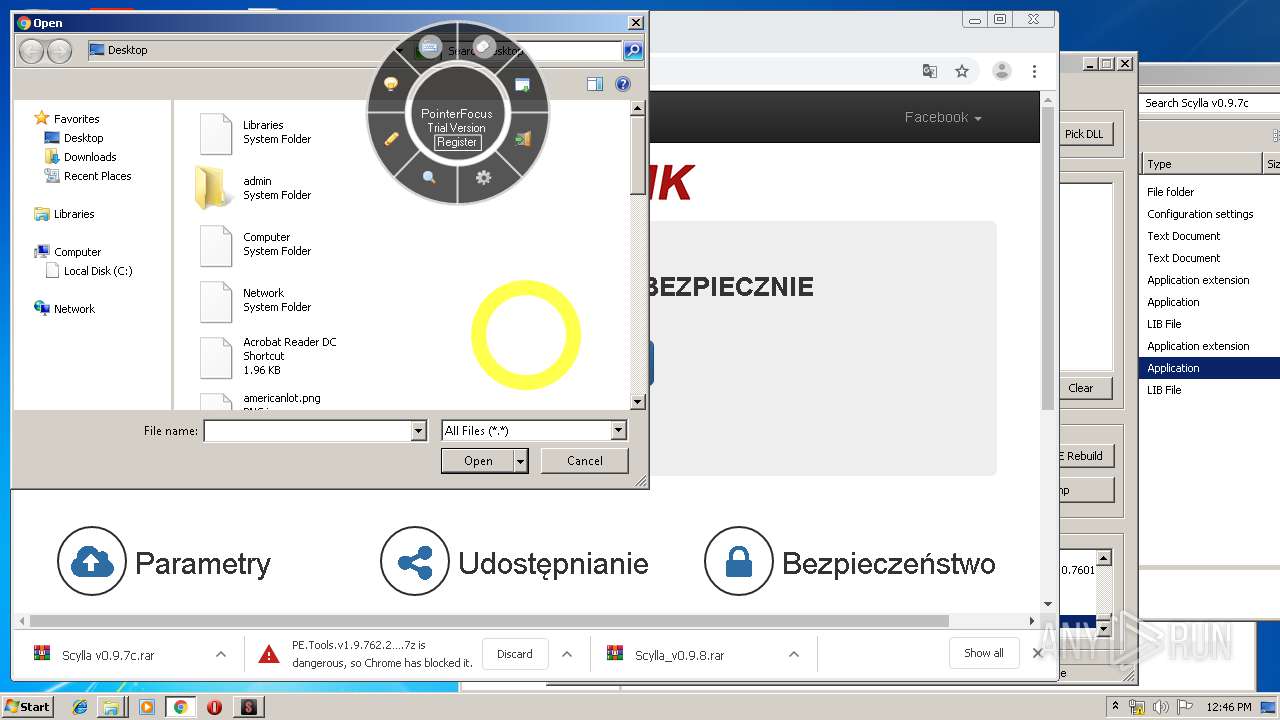Toggle the preview pane icon
This screenshot has width=1280, height=720.
(x=595, y=85)
